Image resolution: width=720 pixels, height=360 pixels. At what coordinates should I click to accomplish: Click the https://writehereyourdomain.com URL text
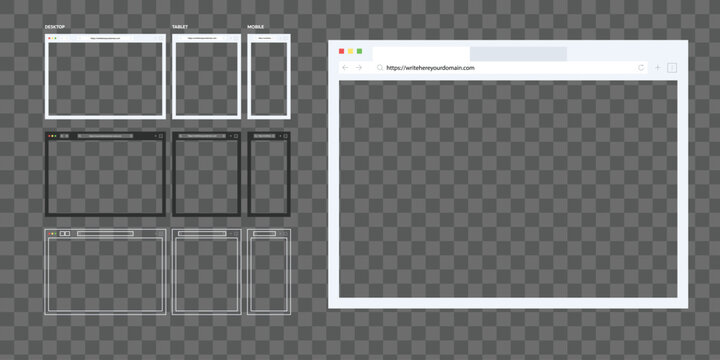pyautogui.click(x=430, y=68)
